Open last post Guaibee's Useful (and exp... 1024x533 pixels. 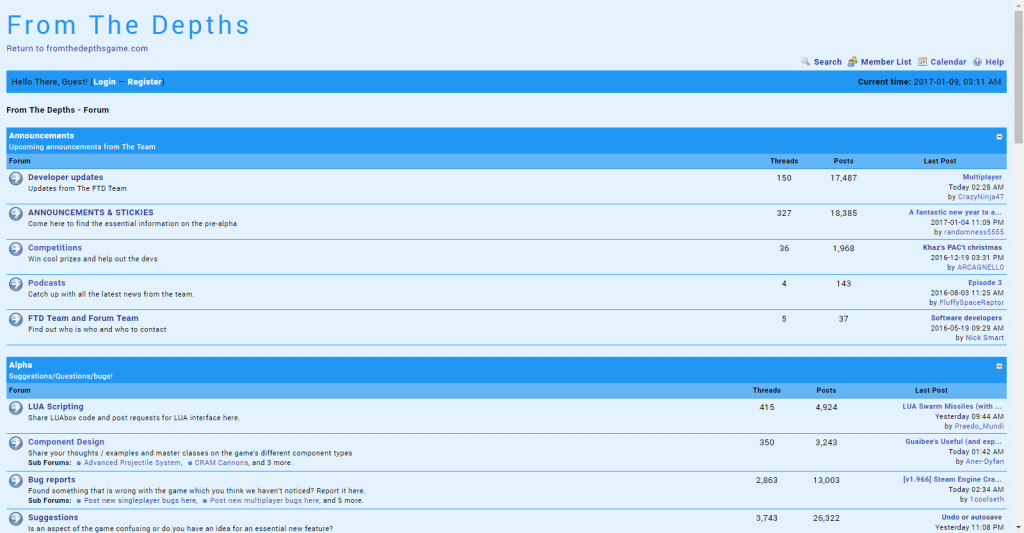[953, 442]
